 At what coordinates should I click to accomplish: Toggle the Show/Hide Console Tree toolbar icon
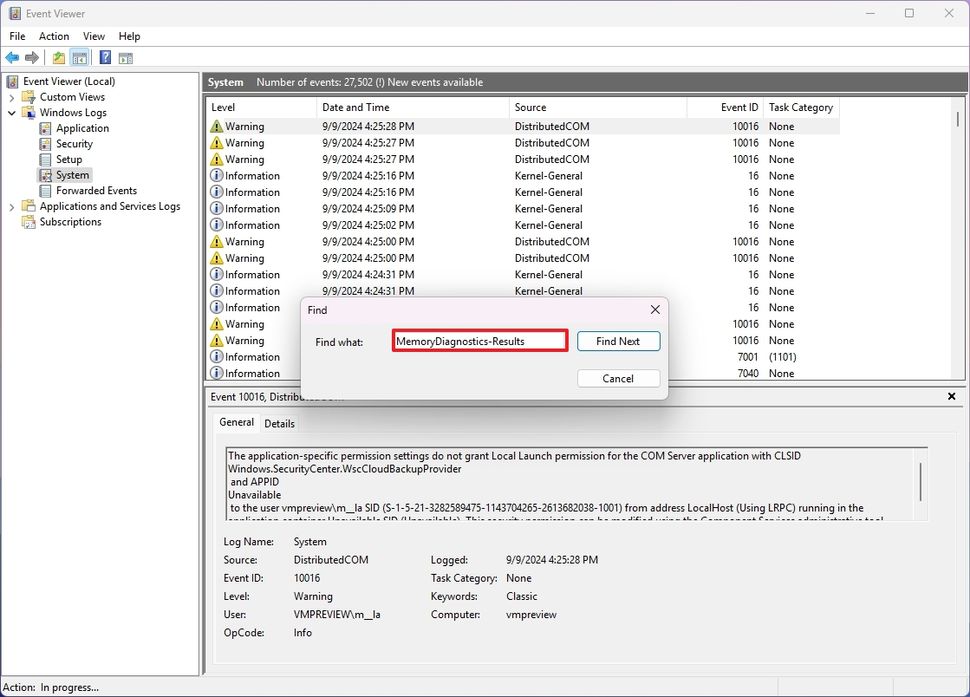tap(80, 57)
